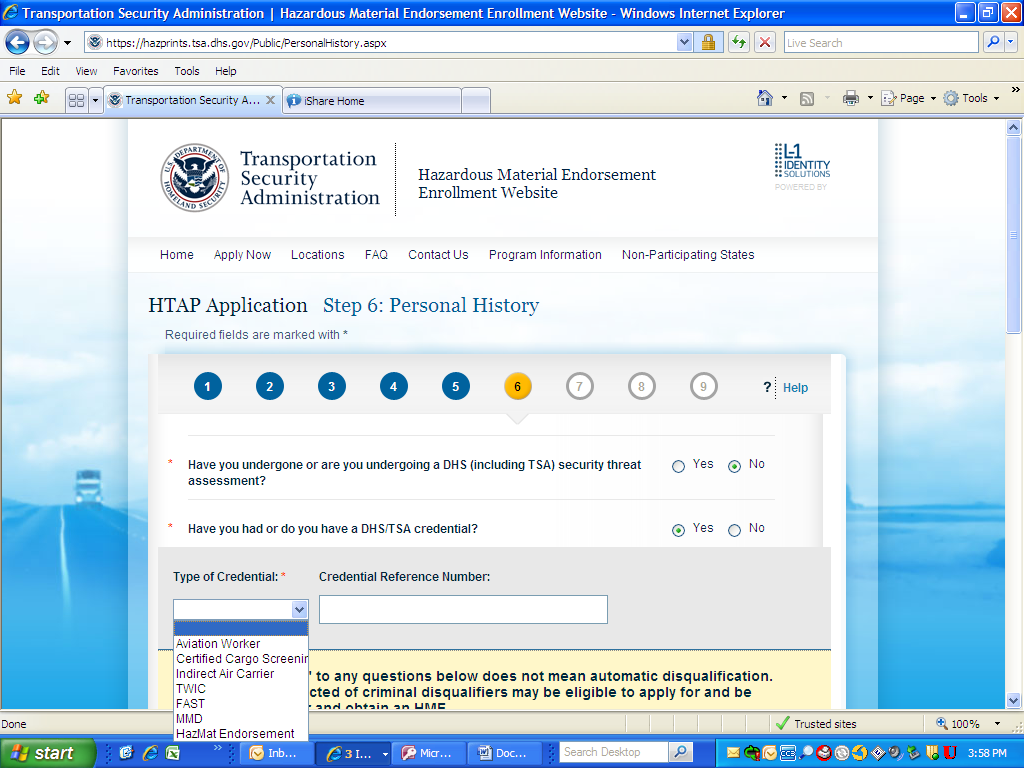Choose HazMat Endorsement option

click(x=240, y=734)
